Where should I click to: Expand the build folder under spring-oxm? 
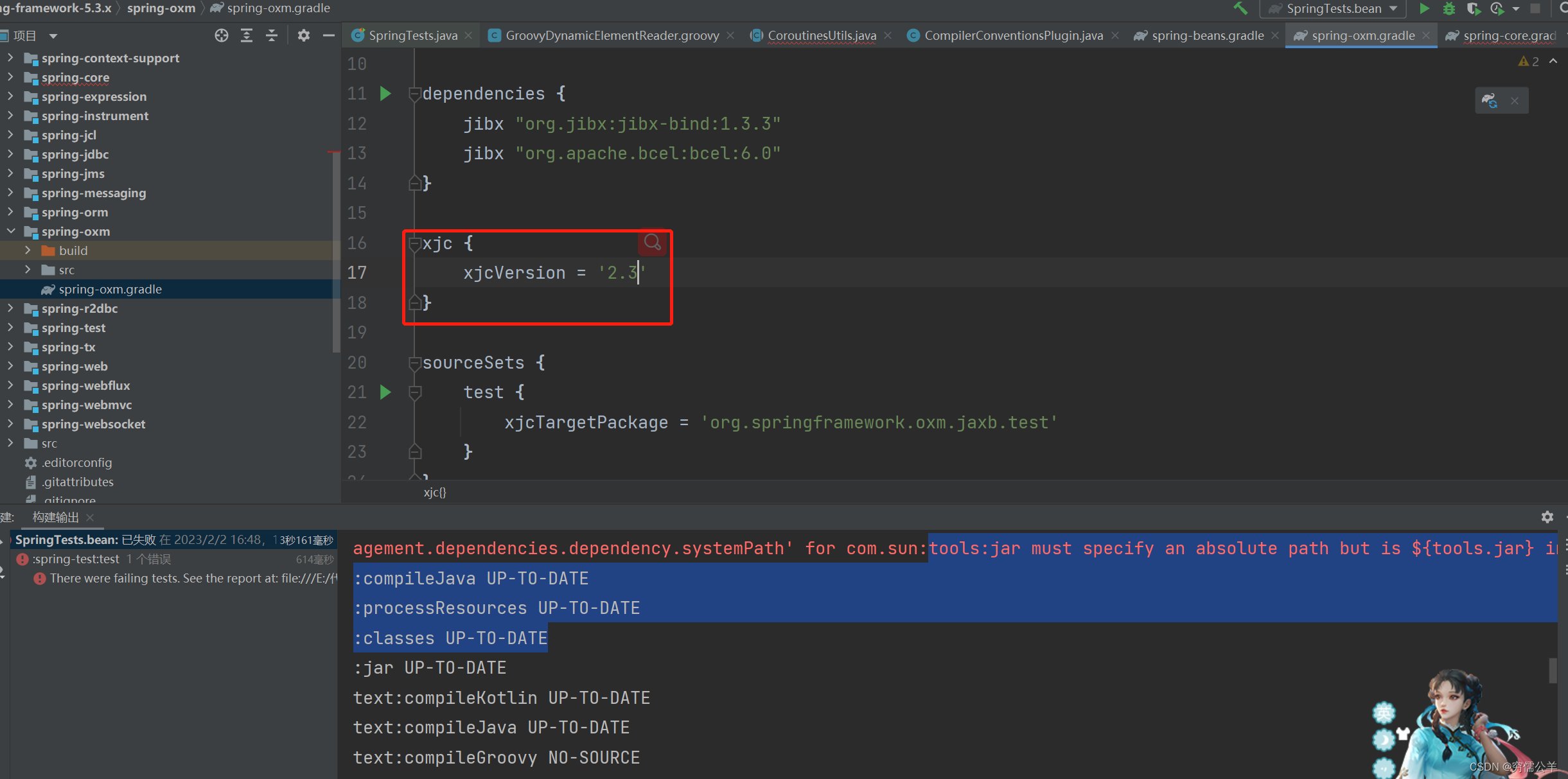pos(28,250)
